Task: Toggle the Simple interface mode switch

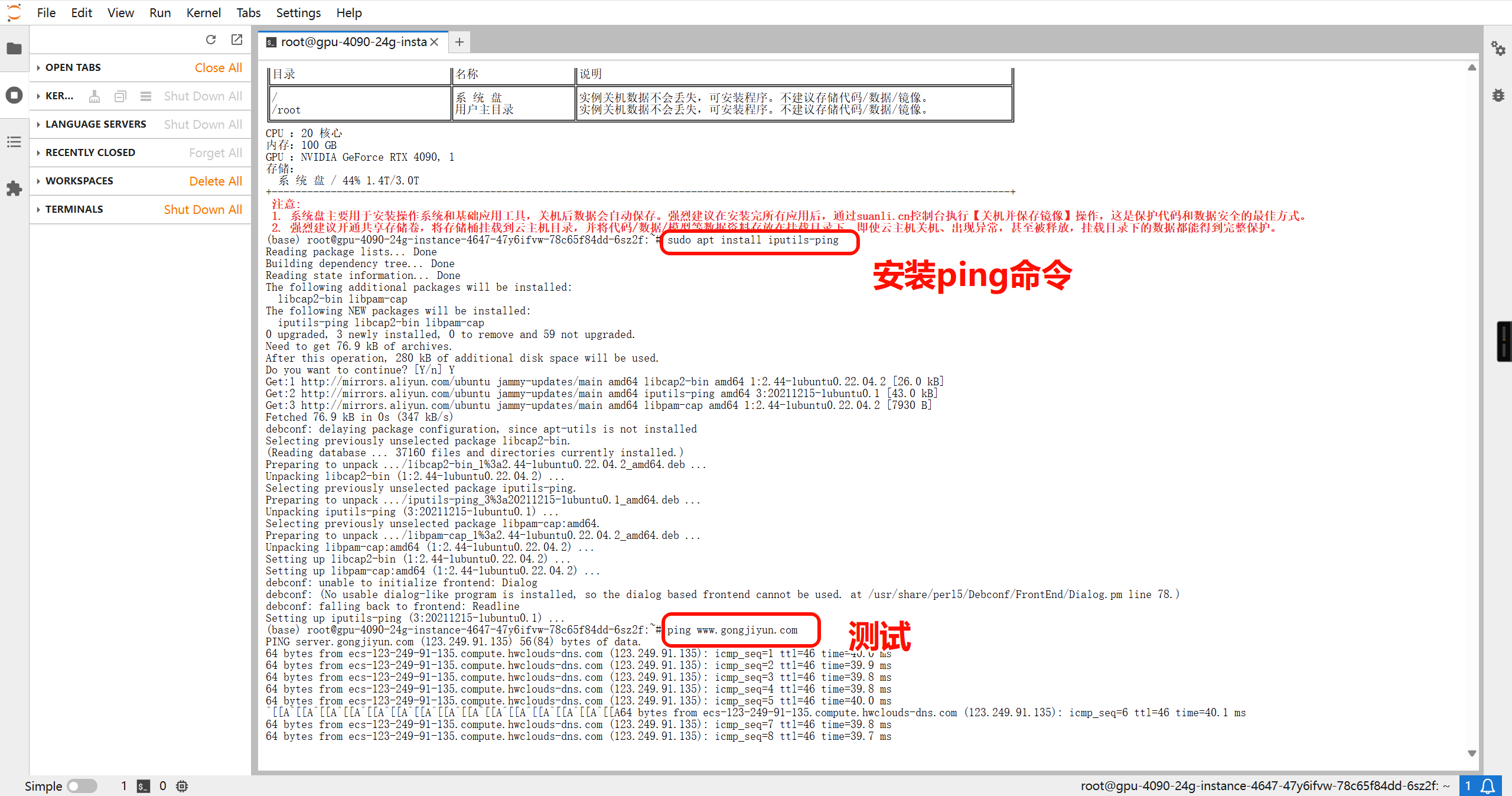Action: [x=82, y=786]
